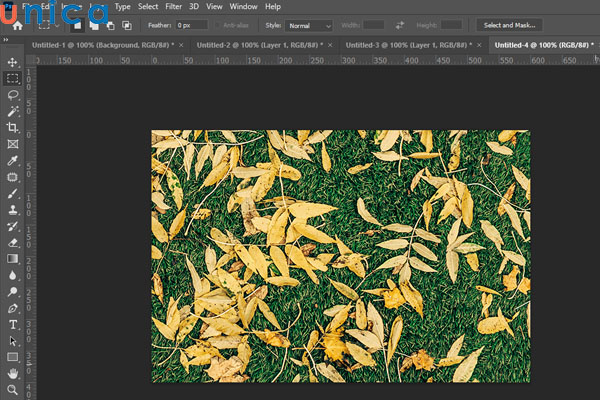Click the Feather input field
The height and width of the screenshot is (400, 600).
tap(191, 24)
